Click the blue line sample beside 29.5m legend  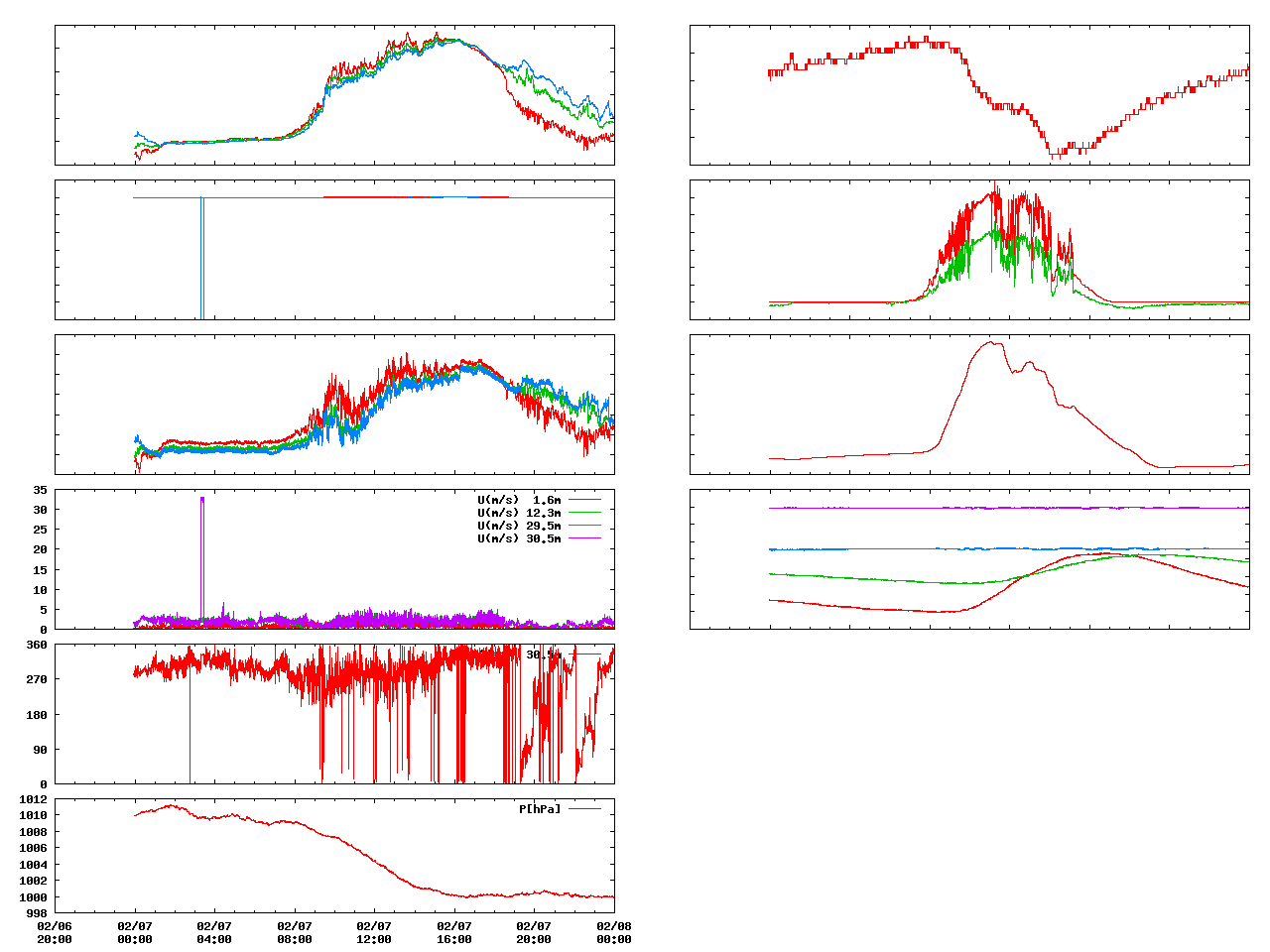pyautogui.click(x=584, y=526)
